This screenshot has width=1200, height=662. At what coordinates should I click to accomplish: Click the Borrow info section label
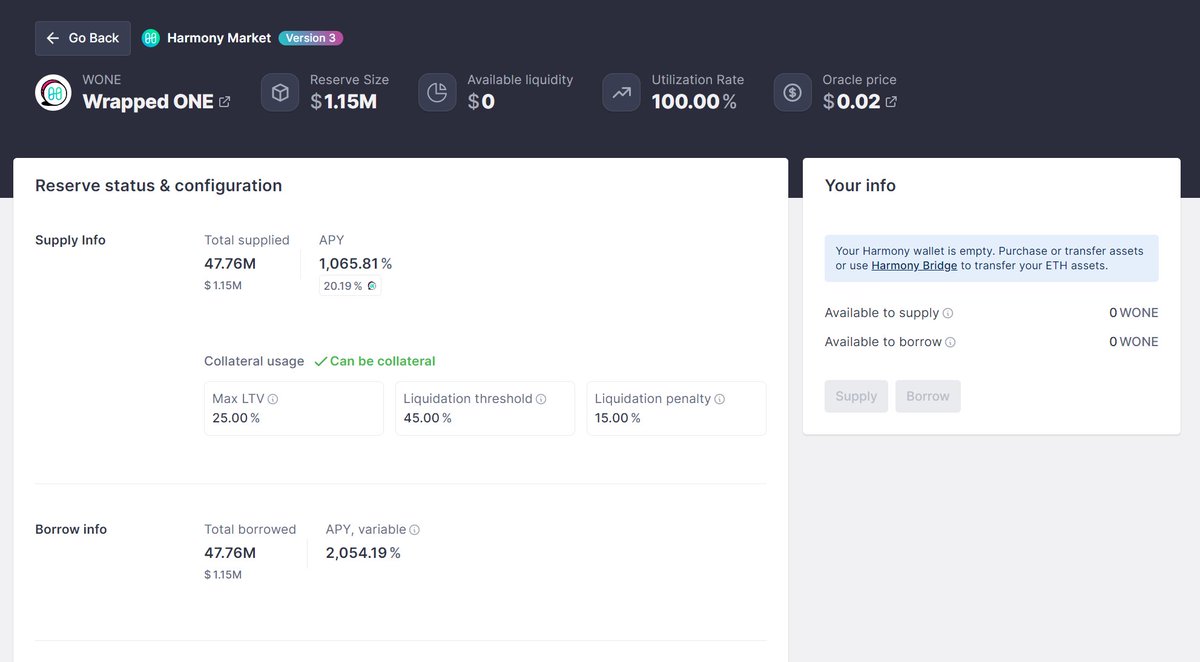71,529
